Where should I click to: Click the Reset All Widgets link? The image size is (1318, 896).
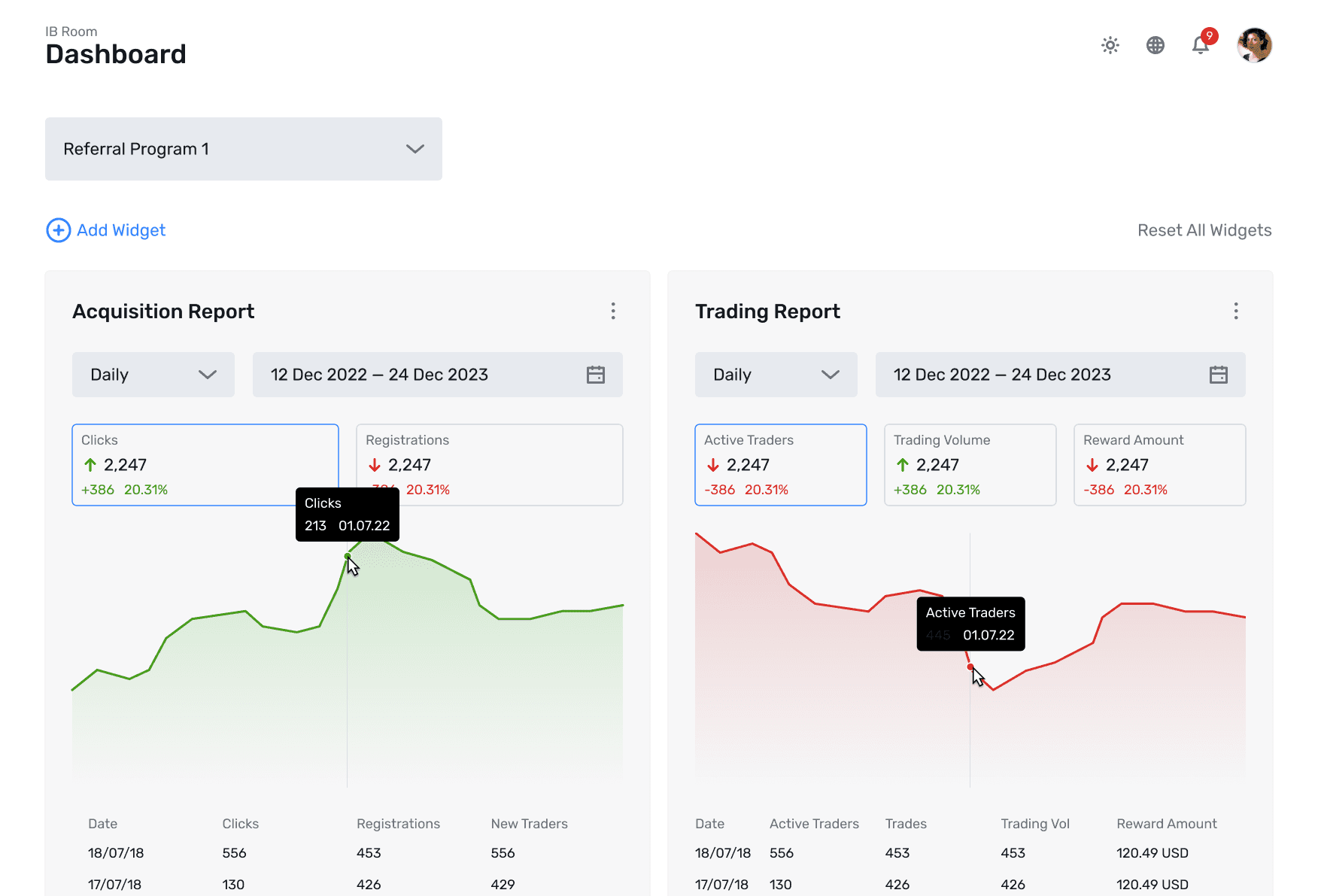tap(1204, 230)
